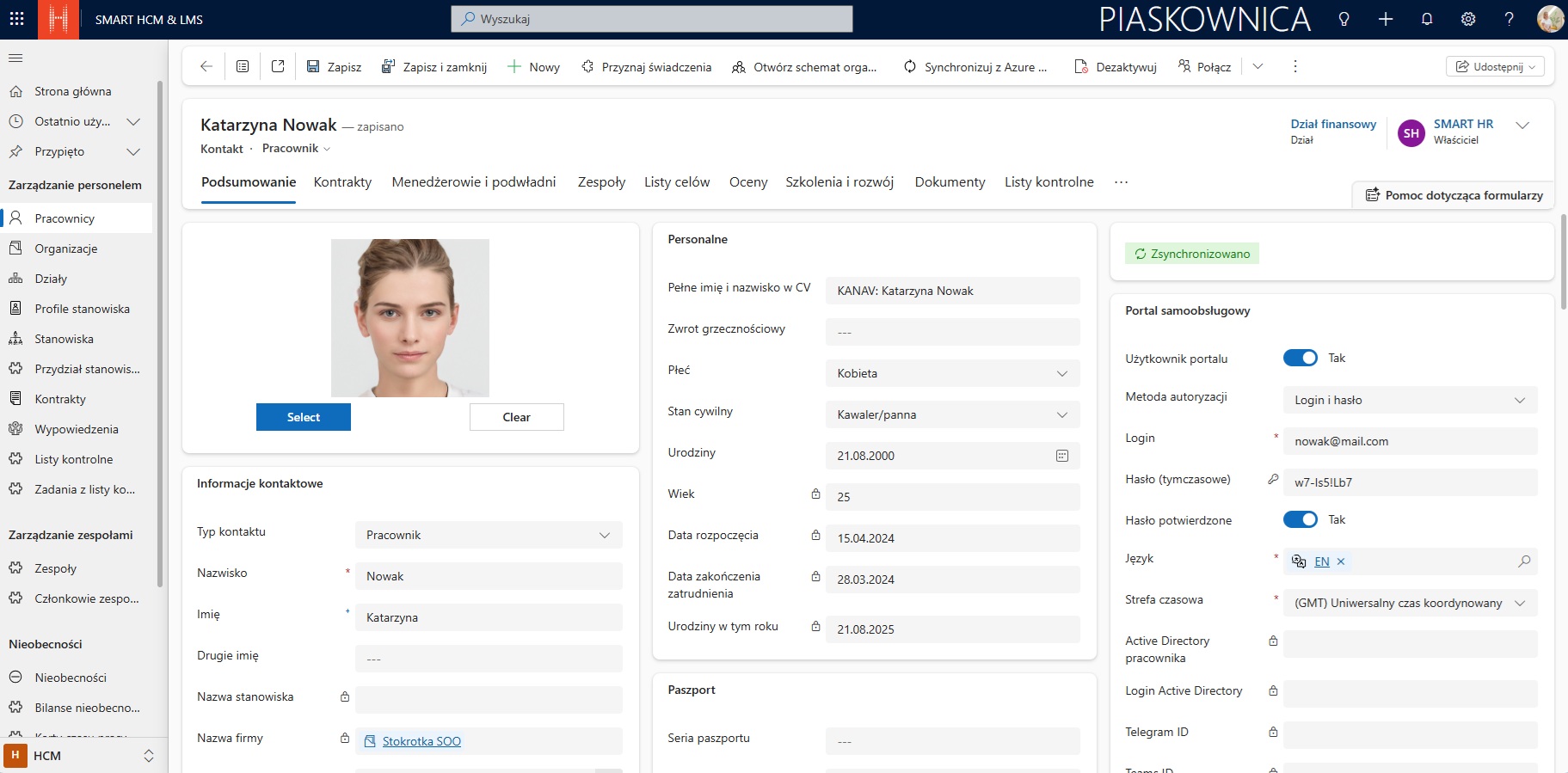Image resolution: width=1568 pixels, height=773 pixels.
Task: Open the record in a new window
Action: click(x=278, y=66)
